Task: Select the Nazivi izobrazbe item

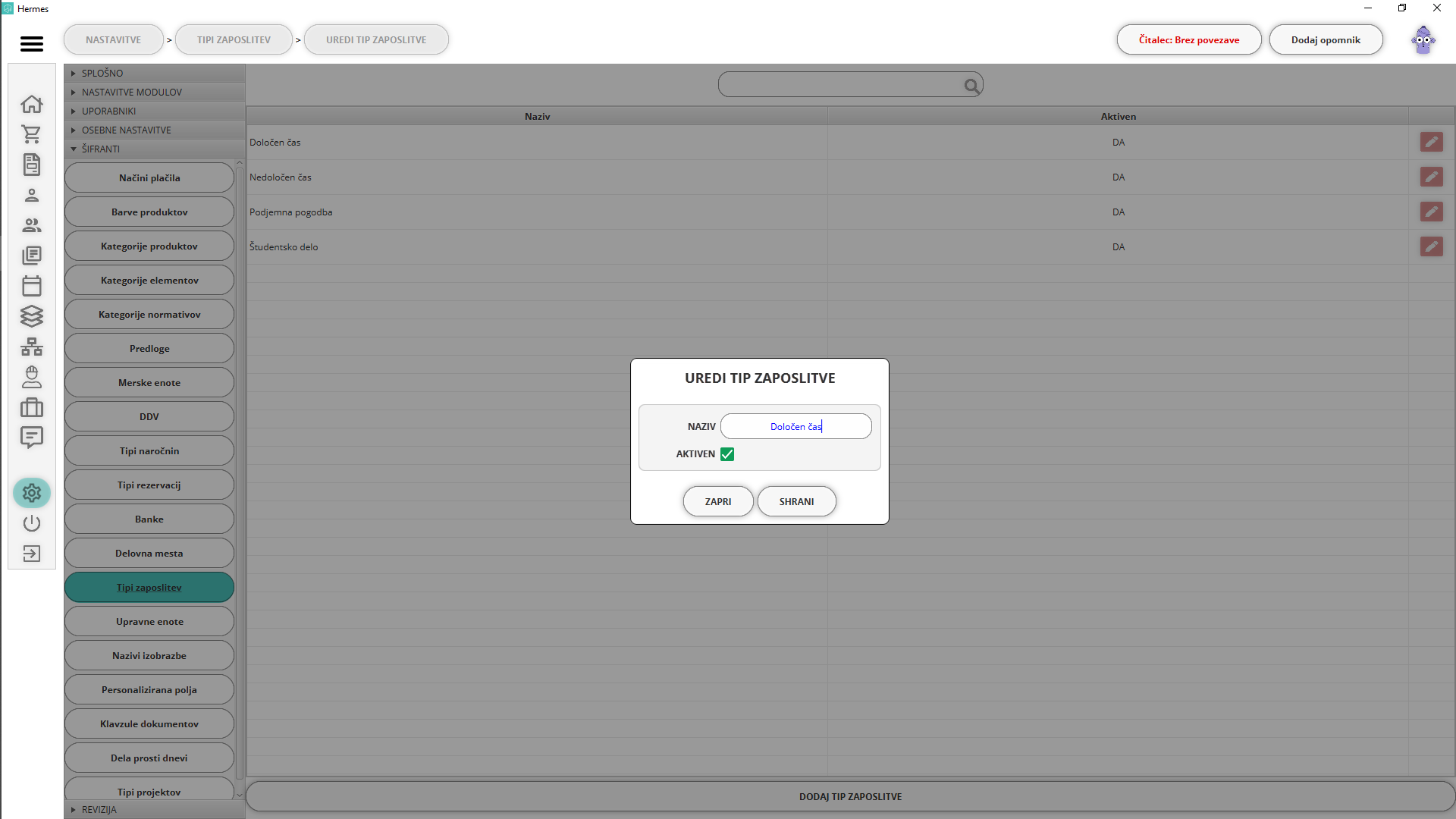Action: [x=149, y=655]
